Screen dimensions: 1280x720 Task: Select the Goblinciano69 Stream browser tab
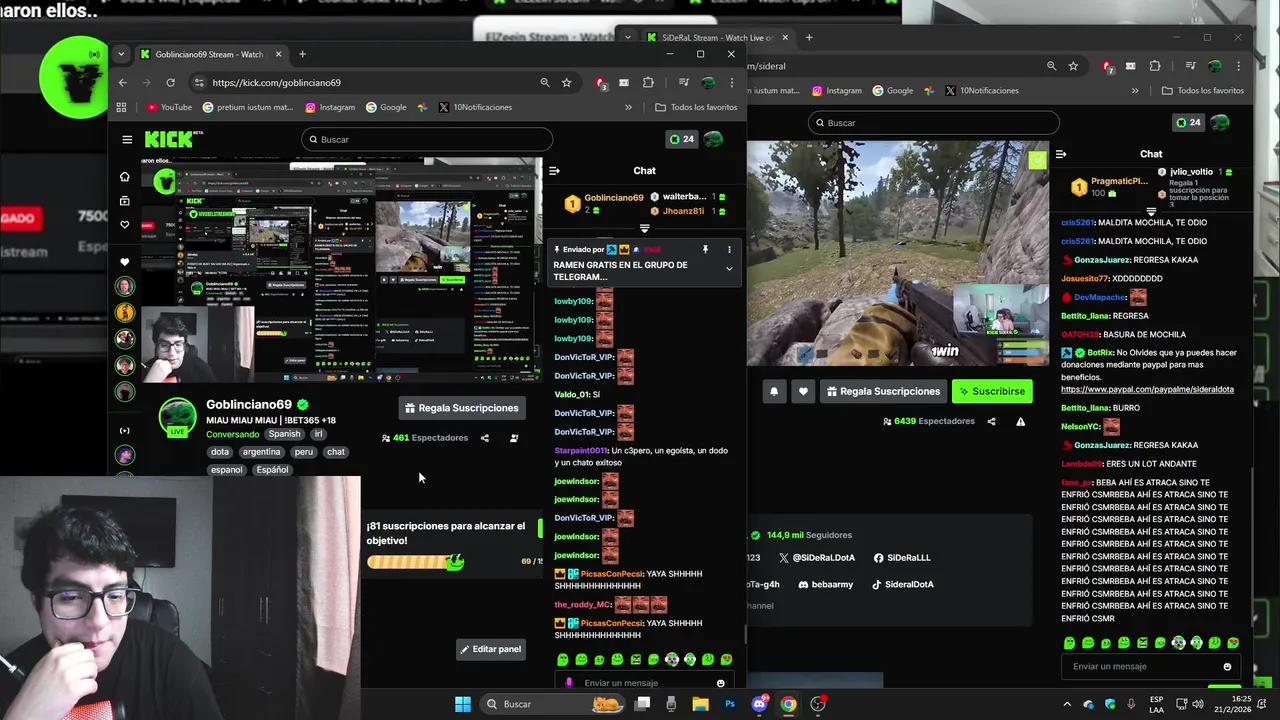(x=210, y=54)
